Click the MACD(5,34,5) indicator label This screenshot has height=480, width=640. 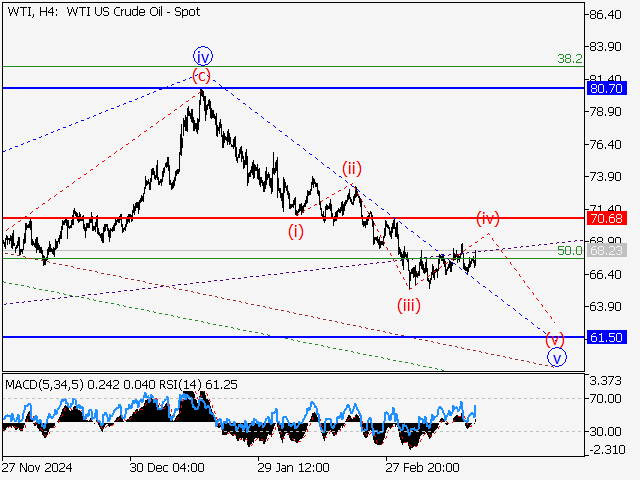click(x=46, y=383)
